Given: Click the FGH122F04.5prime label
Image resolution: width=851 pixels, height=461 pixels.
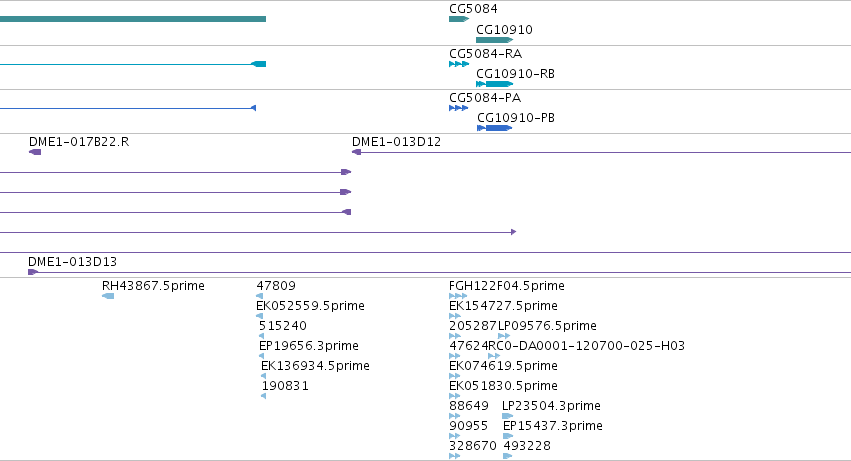Looking at the screenshot, I should [506, 286].
